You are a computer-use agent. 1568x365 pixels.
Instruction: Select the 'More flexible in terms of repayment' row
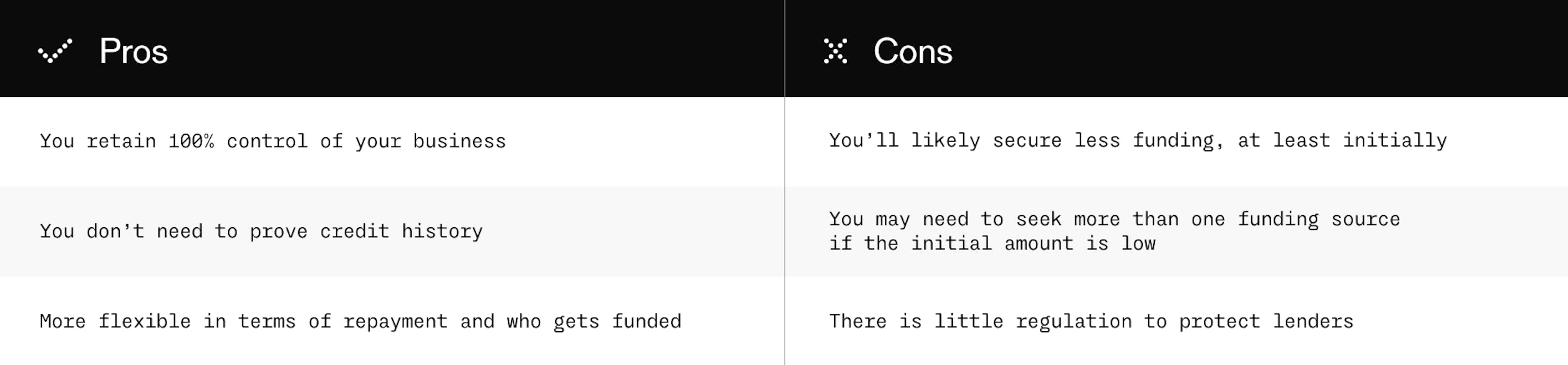(x=392, y=321)
